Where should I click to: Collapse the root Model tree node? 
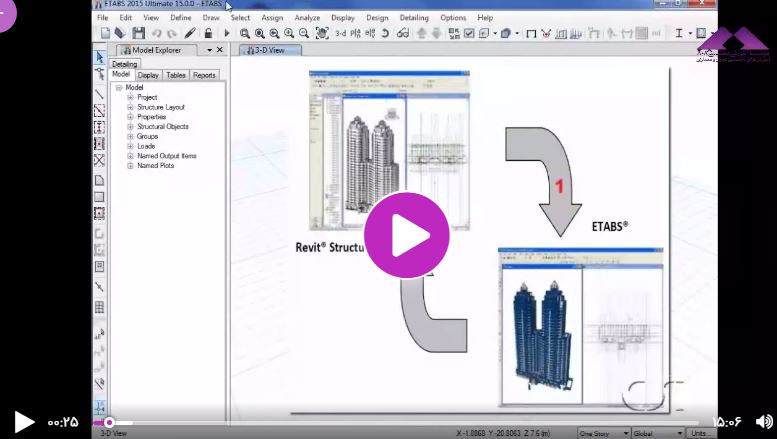tap(119, 87)
